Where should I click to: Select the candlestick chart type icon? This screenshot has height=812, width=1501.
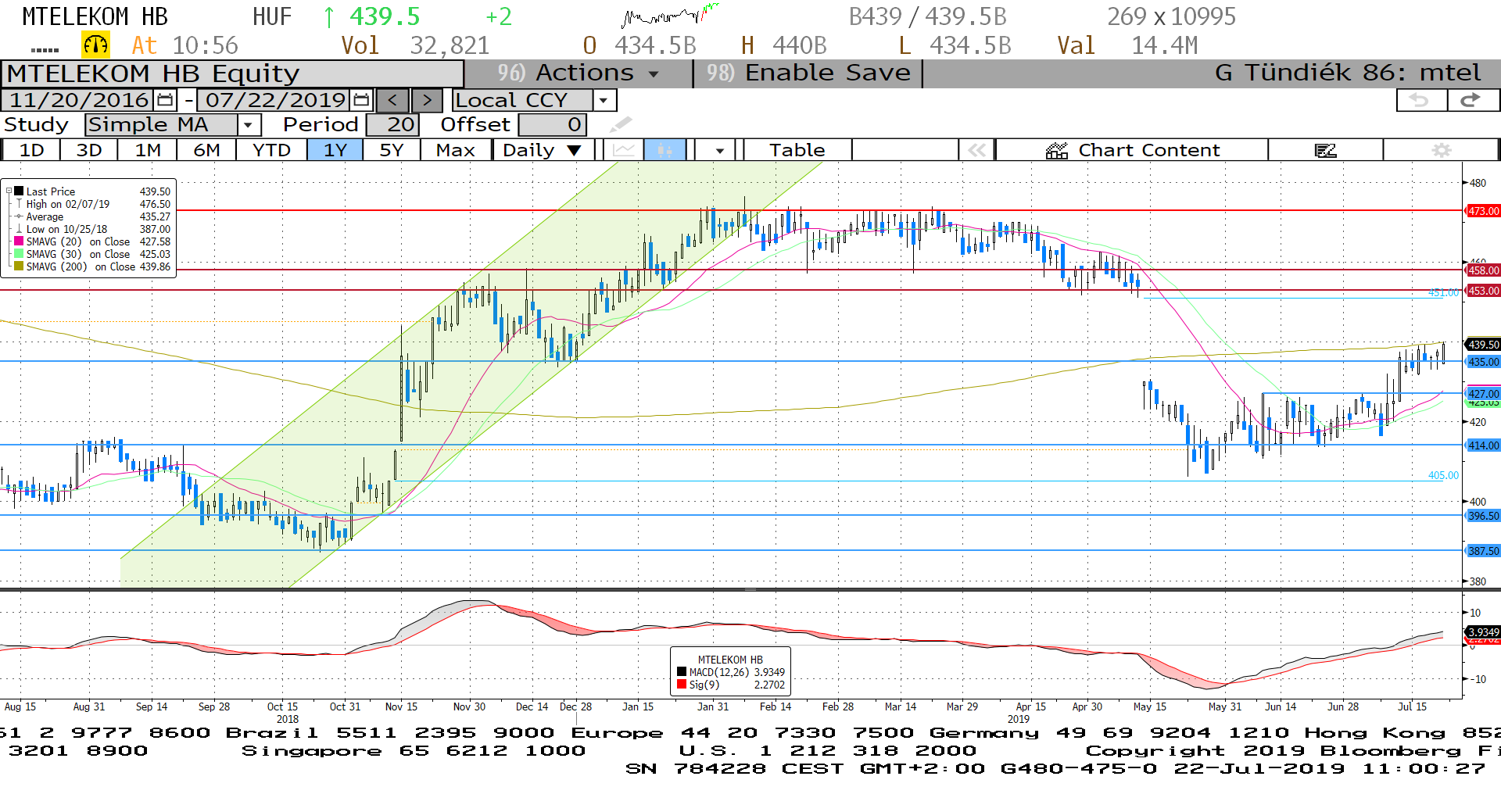pos(665,149)
